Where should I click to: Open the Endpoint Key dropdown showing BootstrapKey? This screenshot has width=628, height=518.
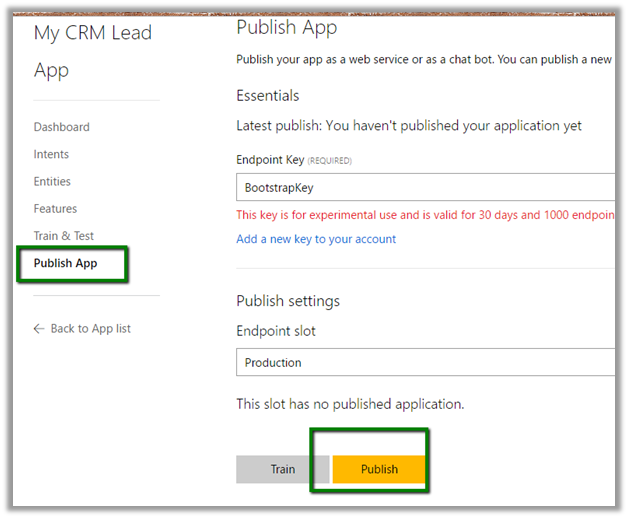pyautogui.click(x=425, y=187)
